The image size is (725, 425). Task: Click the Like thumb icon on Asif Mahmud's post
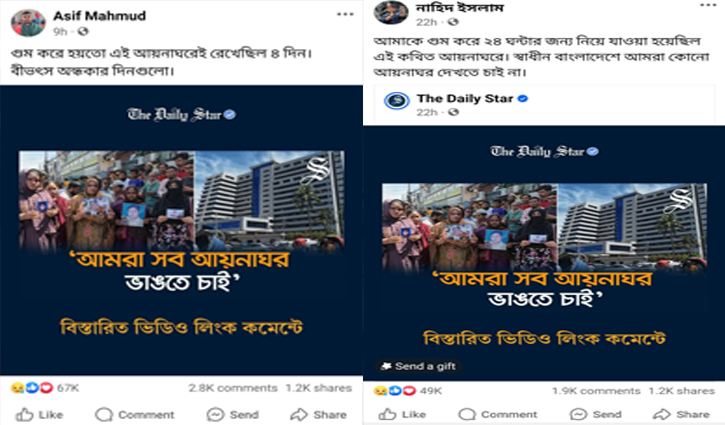(x=24, y=414)
